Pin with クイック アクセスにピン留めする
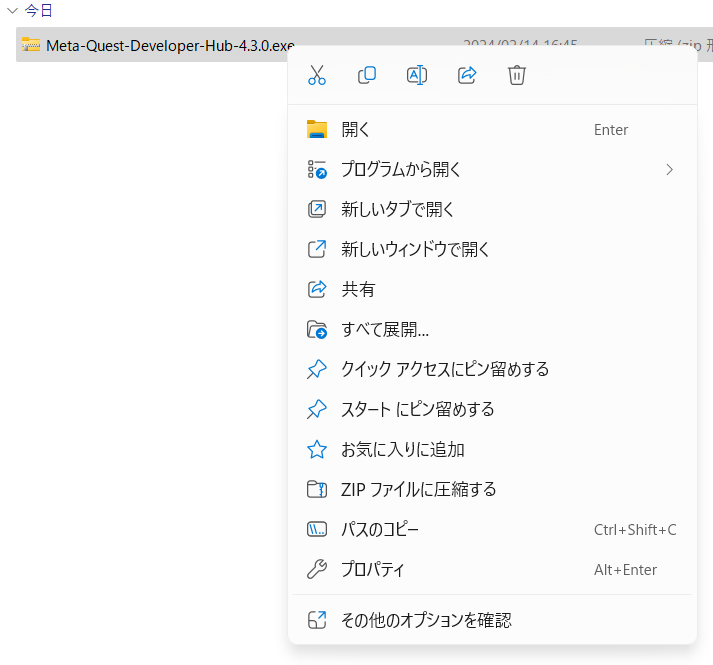 [445, 369]
